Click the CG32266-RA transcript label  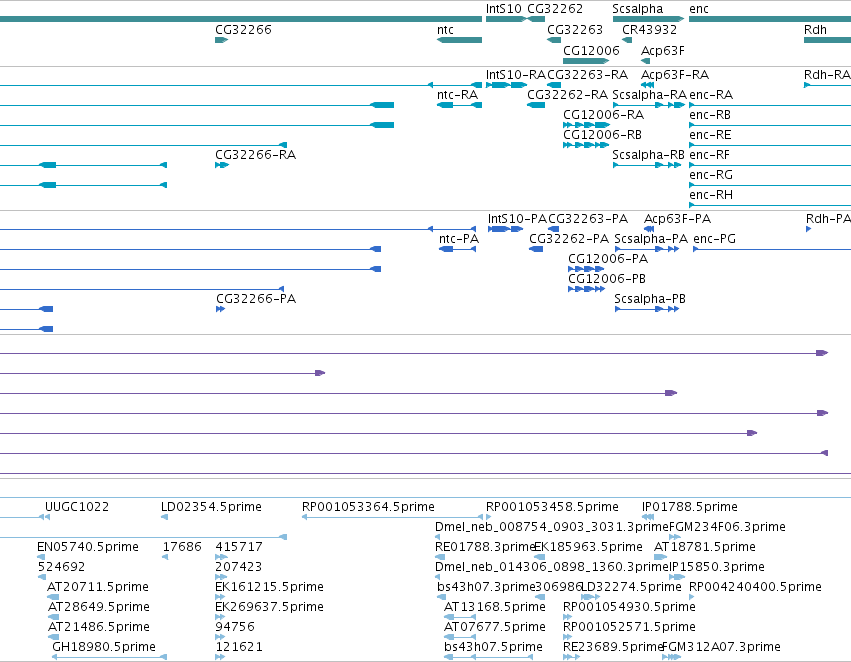[256, 155]
